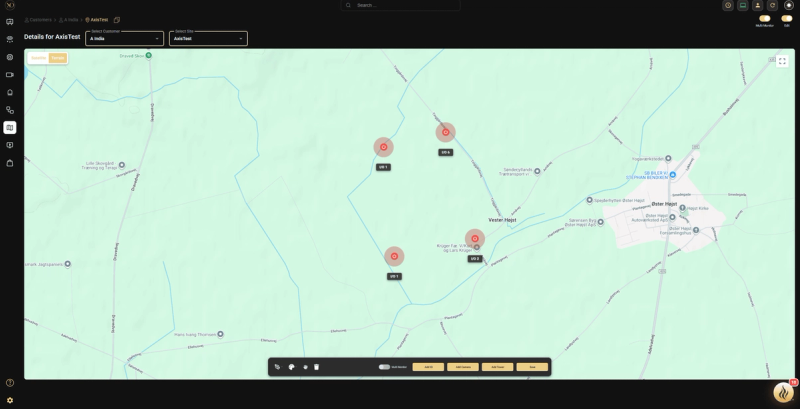
Task: Open the bag icon in sidebar
Action: 10,163
